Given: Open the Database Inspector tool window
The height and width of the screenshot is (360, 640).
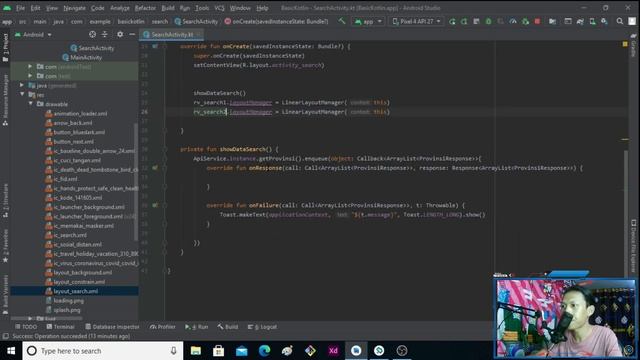Looking at the screenshot, I should click(x=112, y=327).
